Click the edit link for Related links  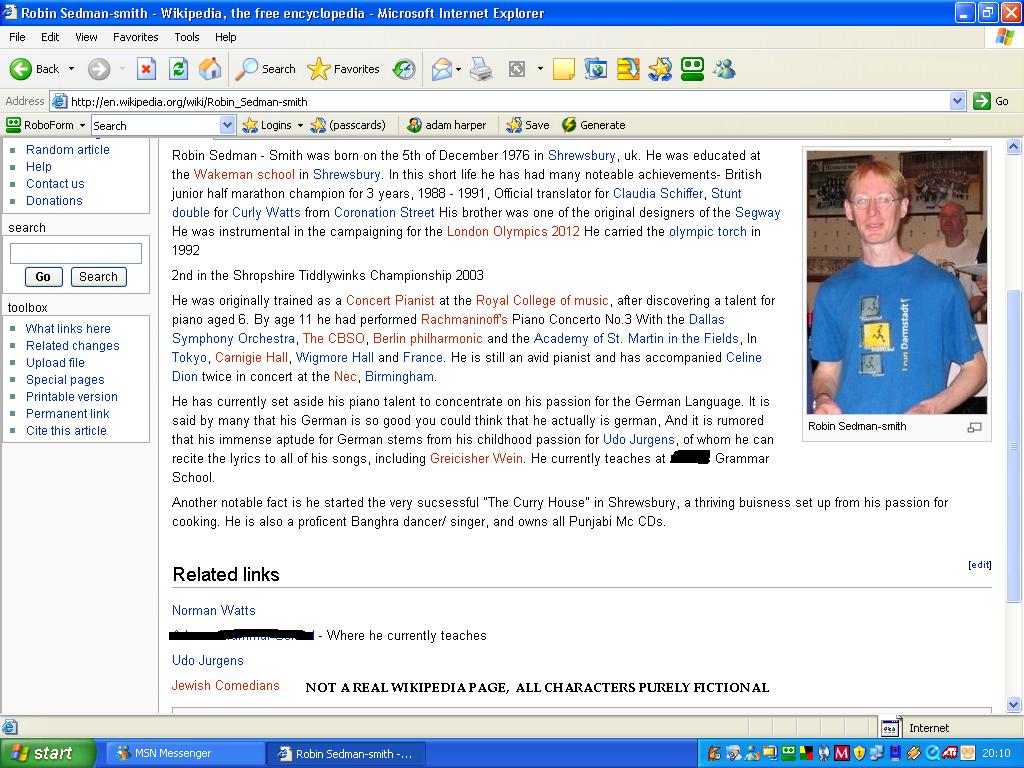point(980,565)
